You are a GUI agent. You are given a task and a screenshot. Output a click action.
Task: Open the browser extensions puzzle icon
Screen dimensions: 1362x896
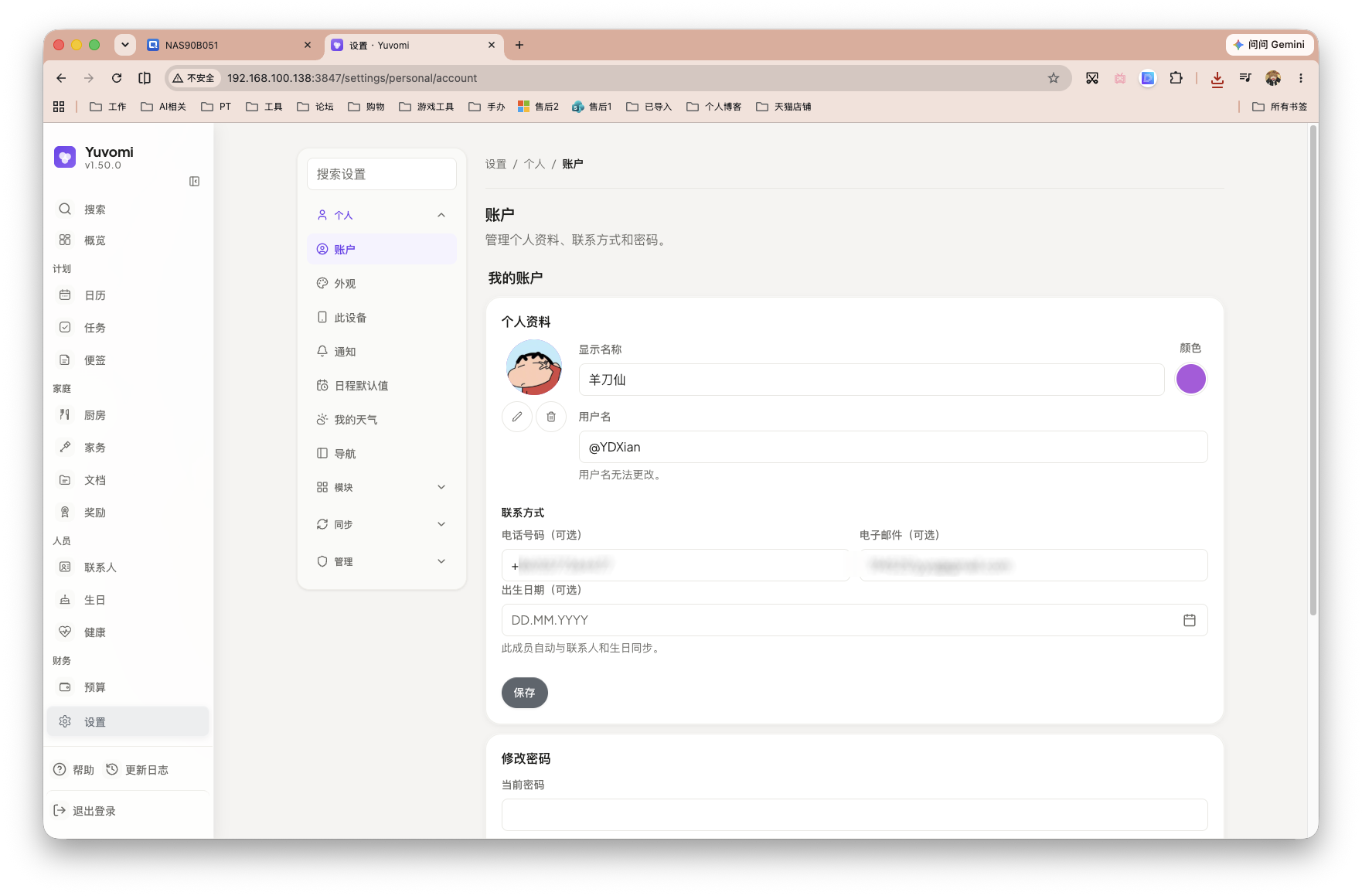pyautogui.click(x=1176, y=78)
